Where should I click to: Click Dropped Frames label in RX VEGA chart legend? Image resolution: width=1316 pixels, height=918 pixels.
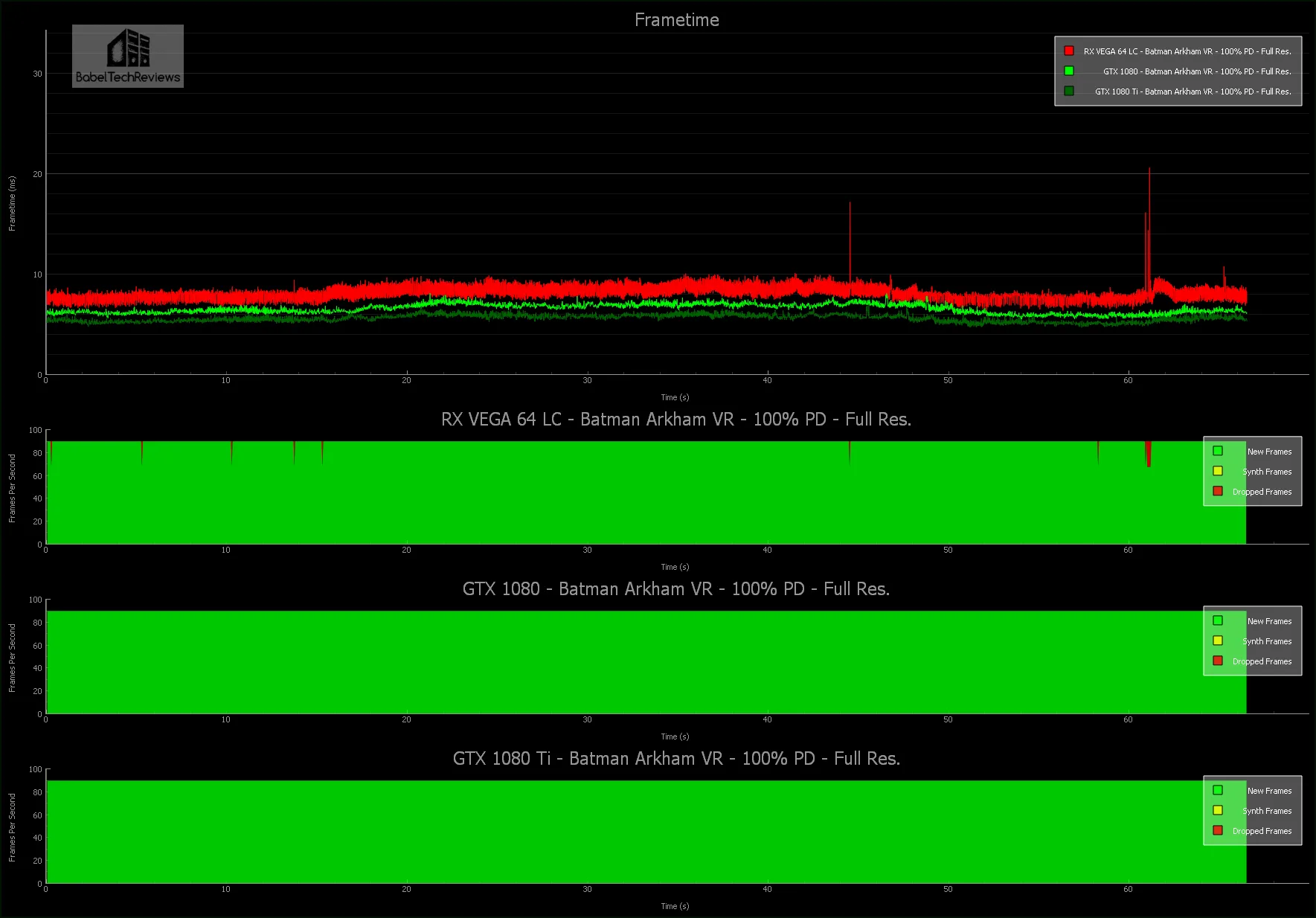[1262, 492]
